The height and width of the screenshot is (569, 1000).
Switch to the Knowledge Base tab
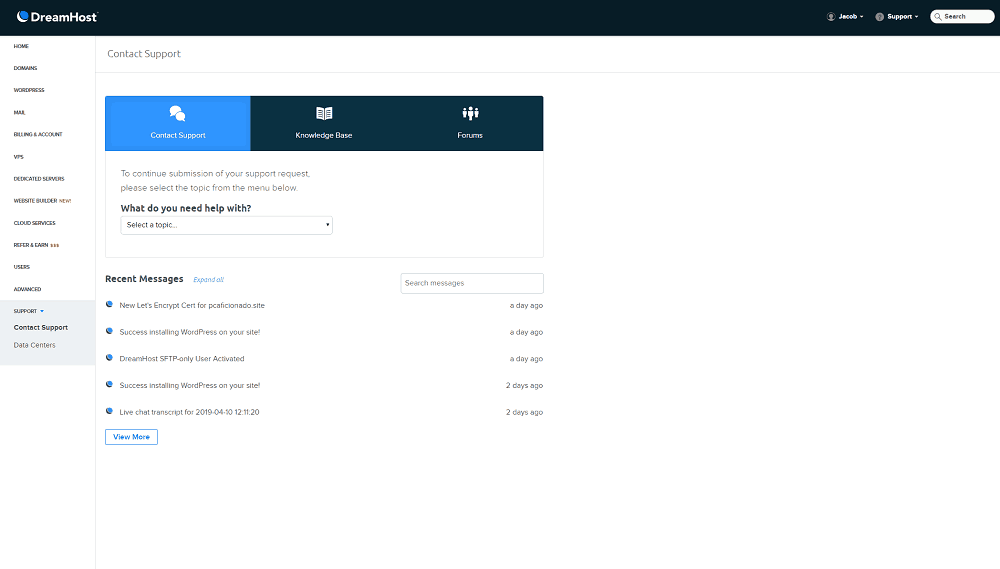pyautogui.click(x=323, y=123)
